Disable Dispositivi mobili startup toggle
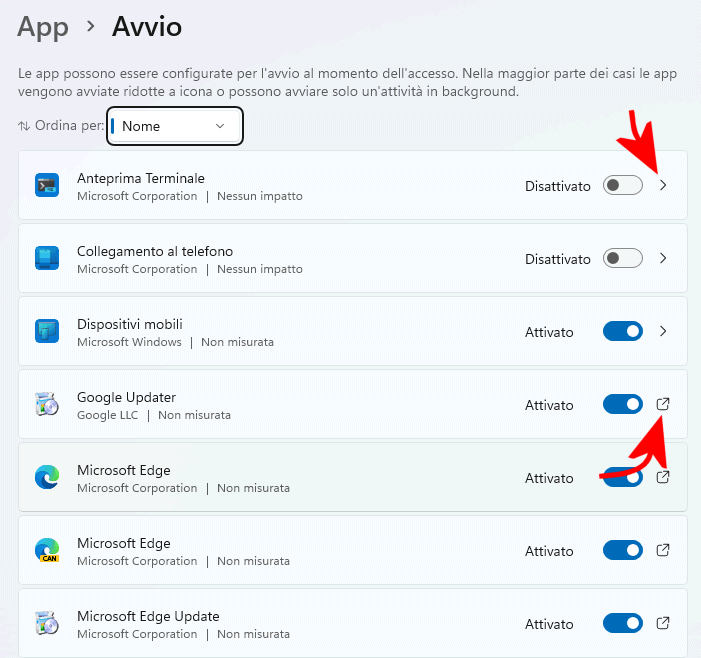Screen dimensions: 701x658 623,331
